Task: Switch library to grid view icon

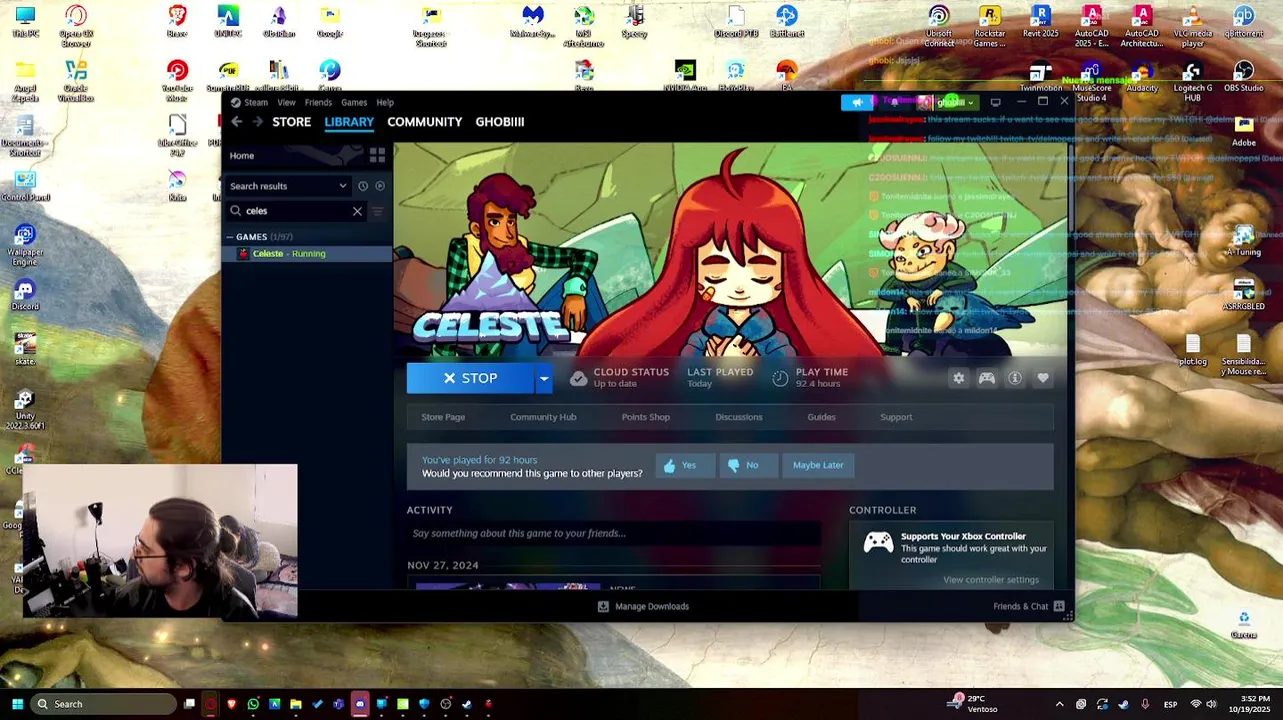Action: click(377, 156)
